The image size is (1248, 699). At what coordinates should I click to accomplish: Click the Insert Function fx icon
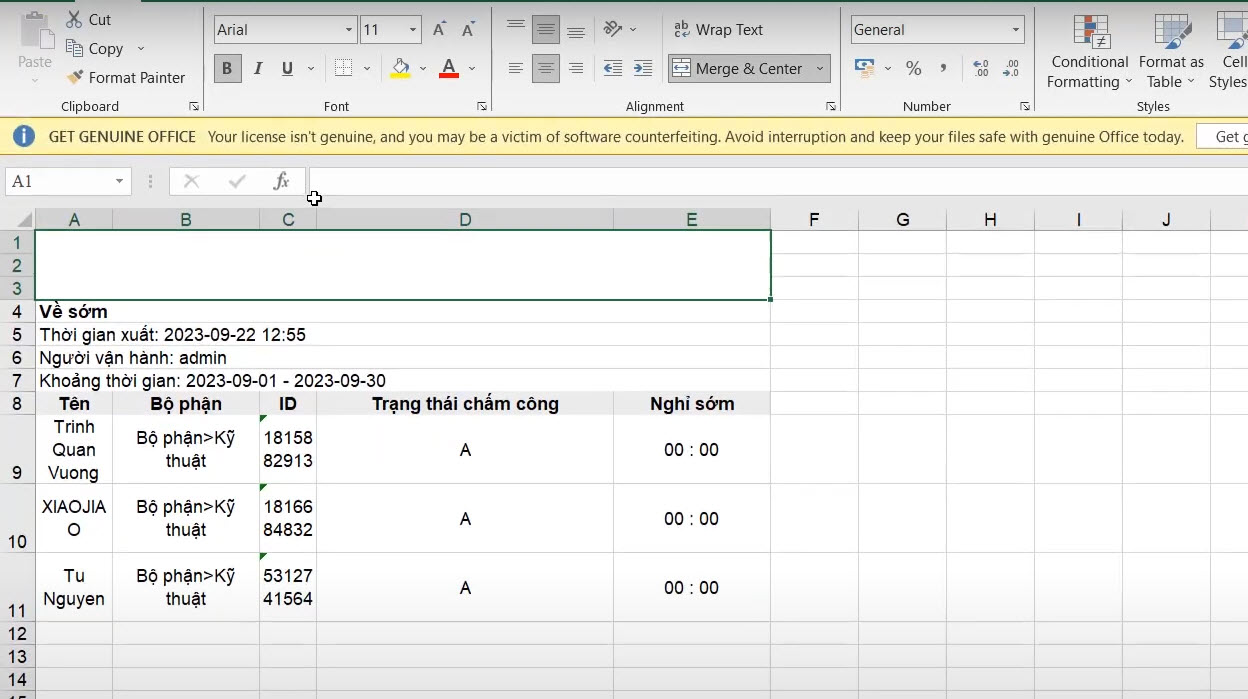point(281,181)
